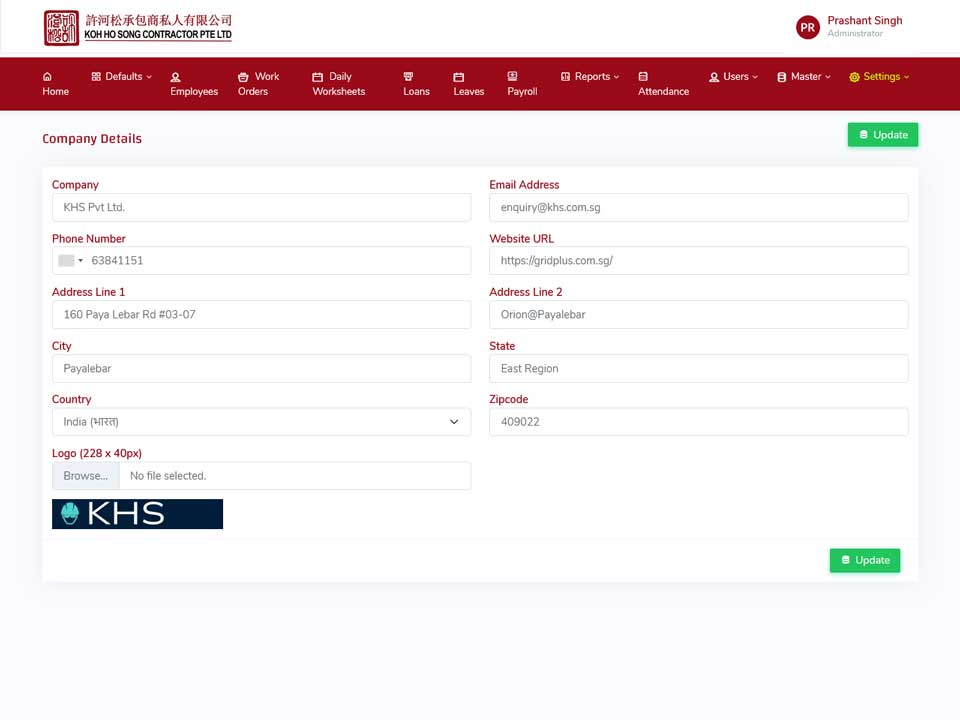Click the Loans icon in navbar
Viewport: 960px width, 720px height.
pos(408,77)
